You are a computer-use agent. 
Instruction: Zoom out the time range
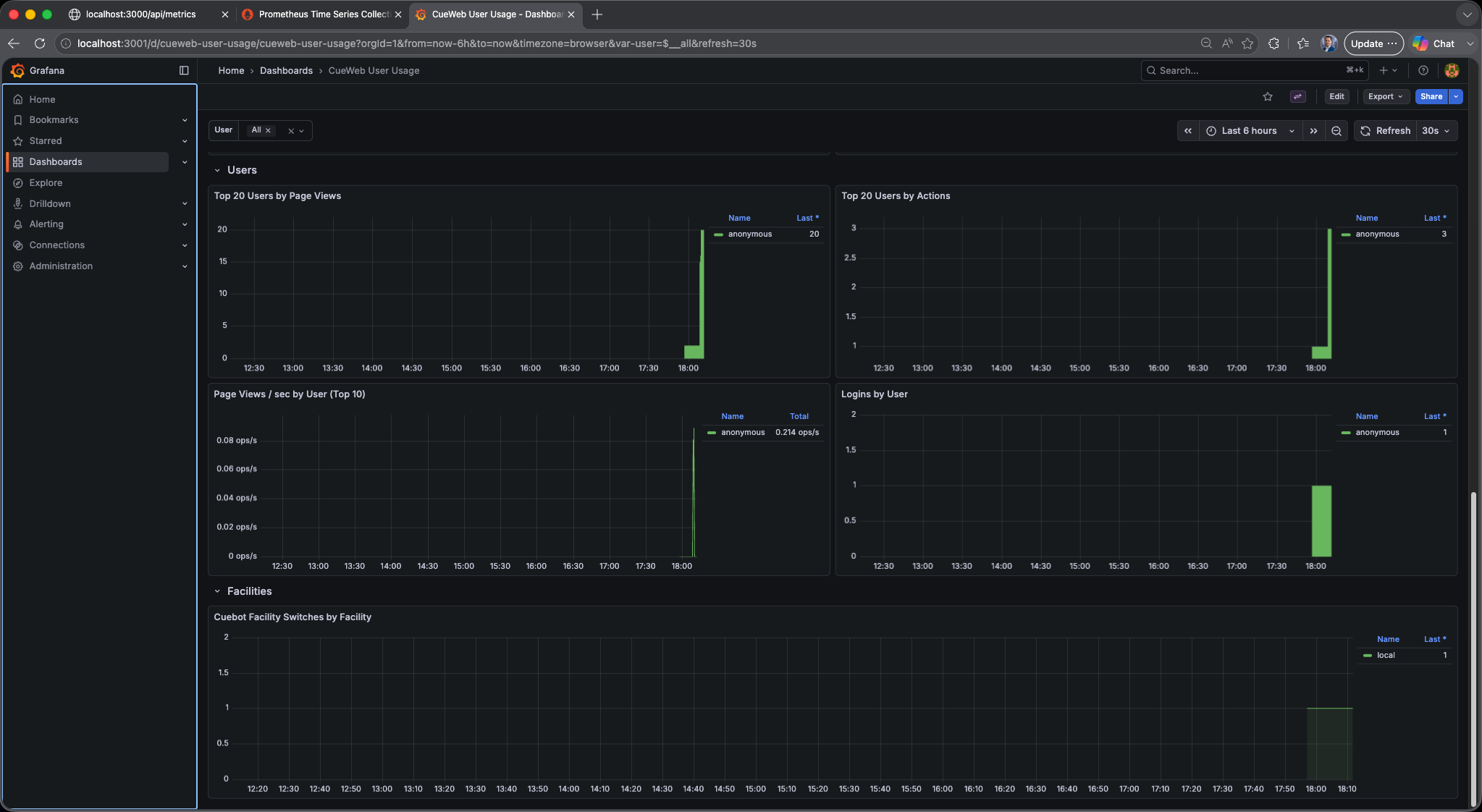click(x=1336, y=131)
